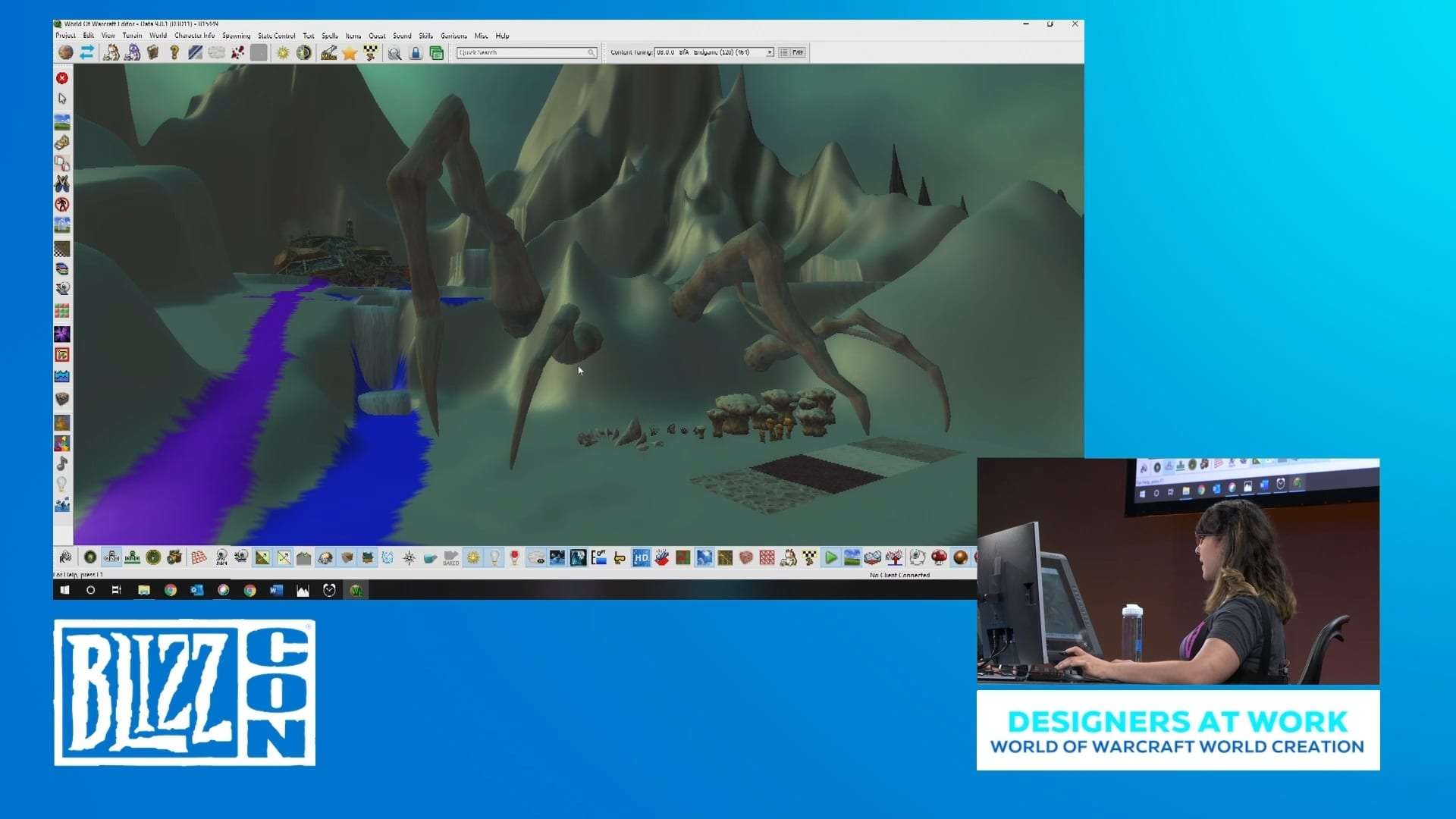
Task: Select the water tool in left sidebar
Action: point(62,376)
